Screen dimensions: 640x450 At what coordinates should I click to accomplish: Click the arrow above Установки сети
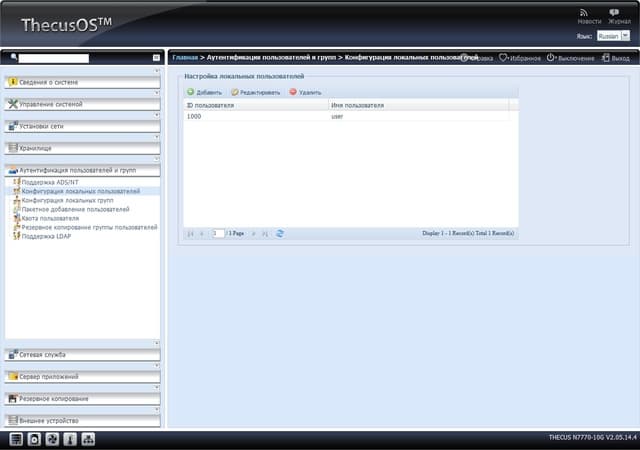click(x=157, y=115)
